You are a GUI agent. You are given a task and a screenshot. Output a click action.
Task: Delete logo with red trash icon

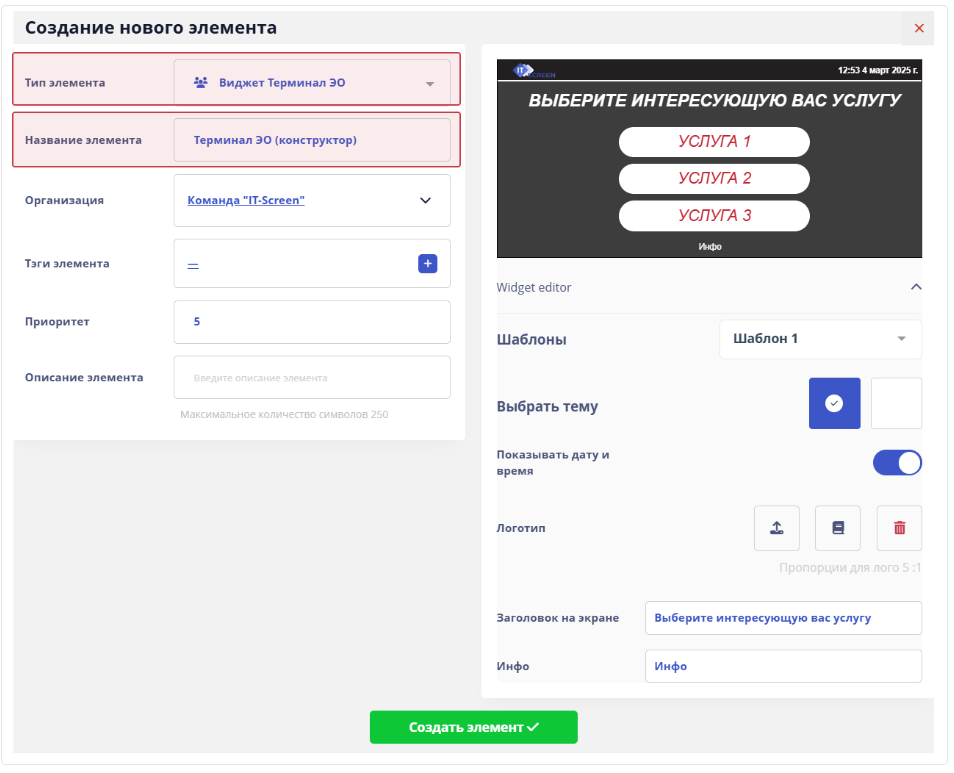[899, 528]
